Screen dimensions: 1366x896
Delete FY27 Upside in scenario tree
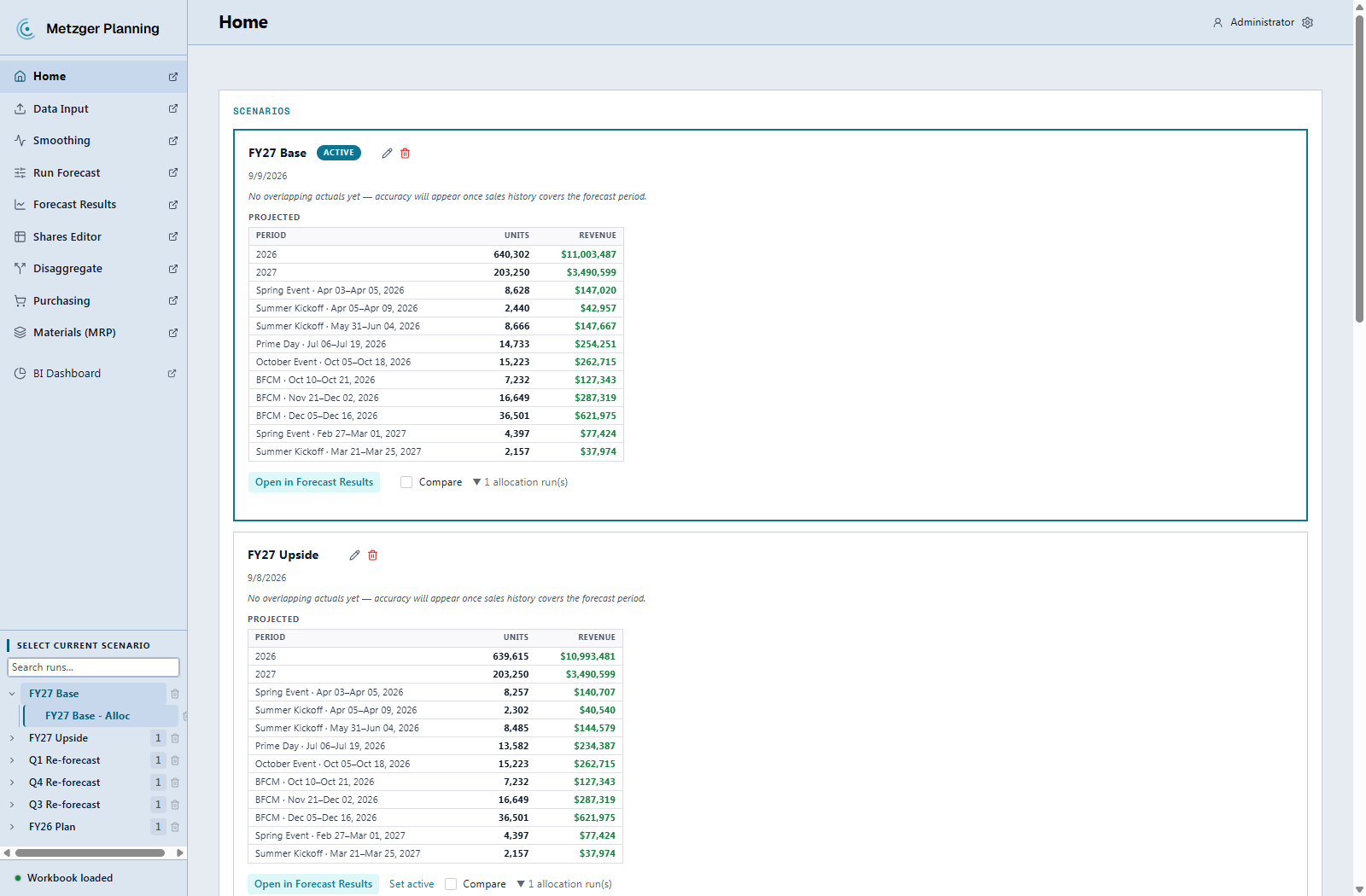coord(175,738)
